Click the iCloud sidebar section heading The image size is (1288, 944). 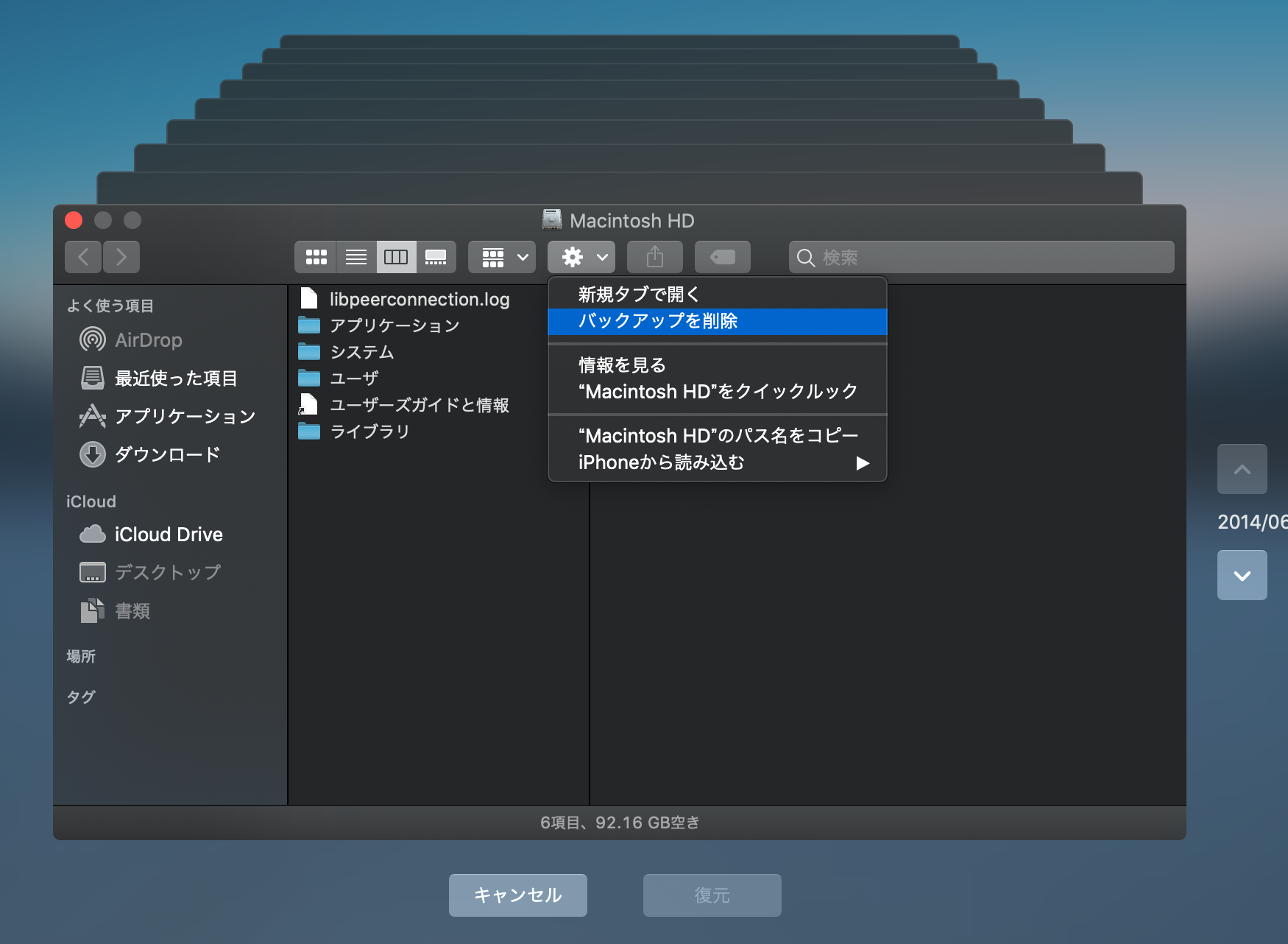pos(91,501)
